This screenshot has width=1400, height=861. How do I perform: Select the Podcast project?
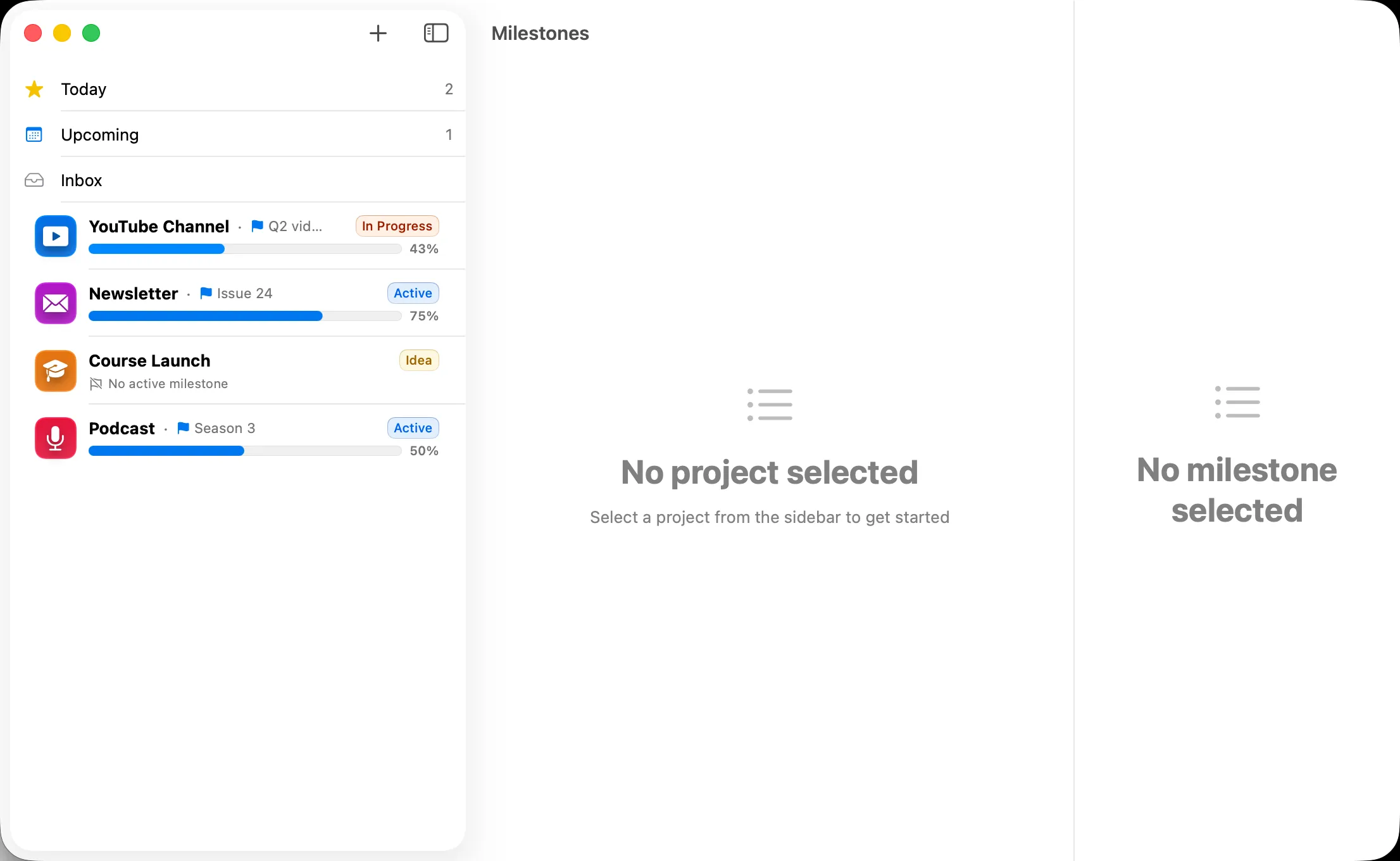click(x=238, y=438)
